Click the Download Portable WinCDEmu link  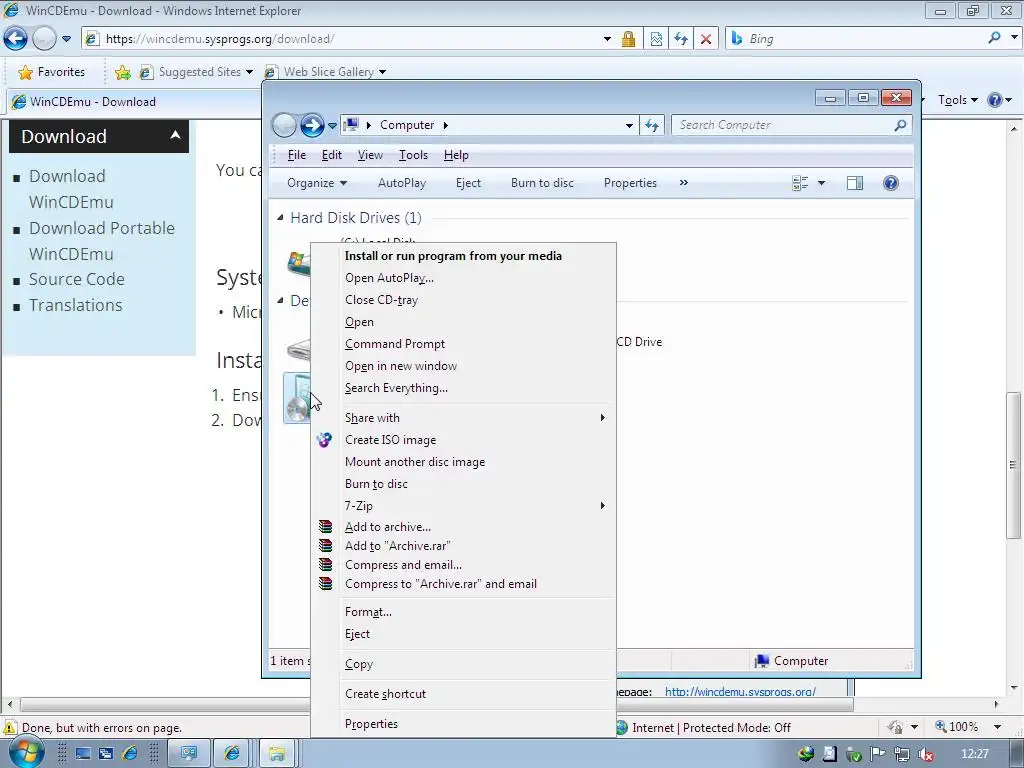point(102,241)
